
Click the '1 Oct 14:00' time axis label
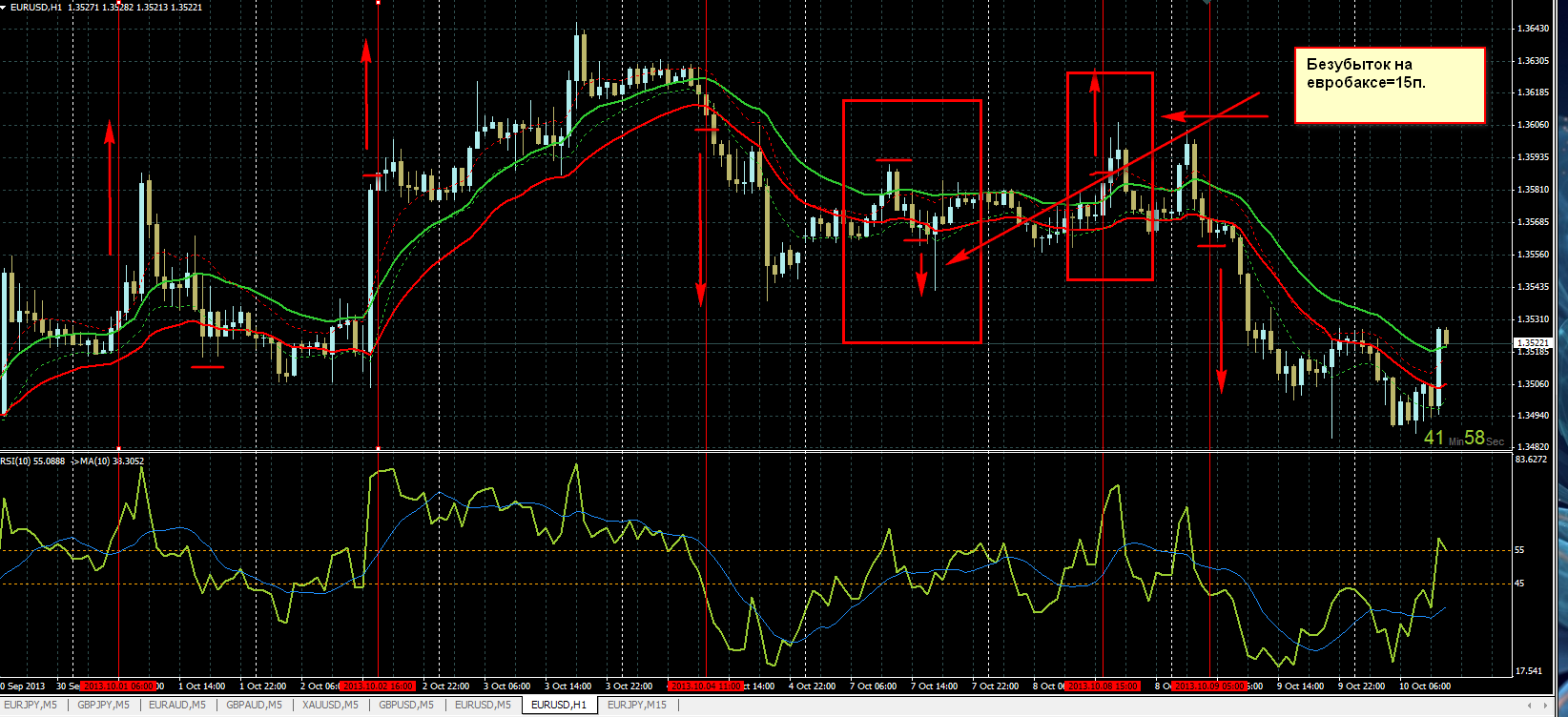pos(202,686)
